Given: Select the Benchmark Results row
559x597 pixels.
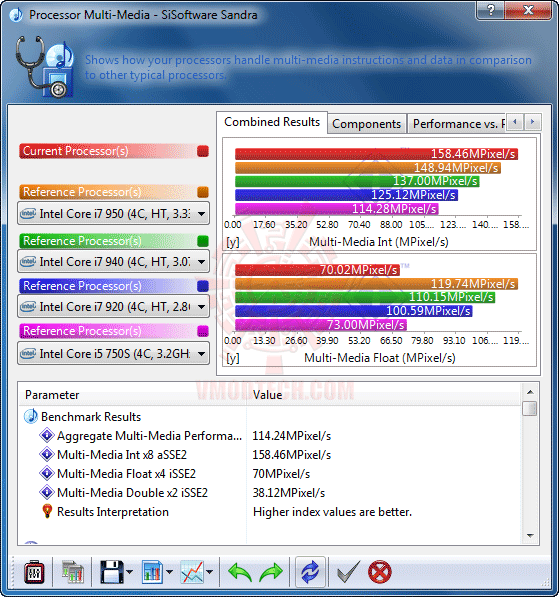Looking at the screenshot, I should click(x=270, y=417).
